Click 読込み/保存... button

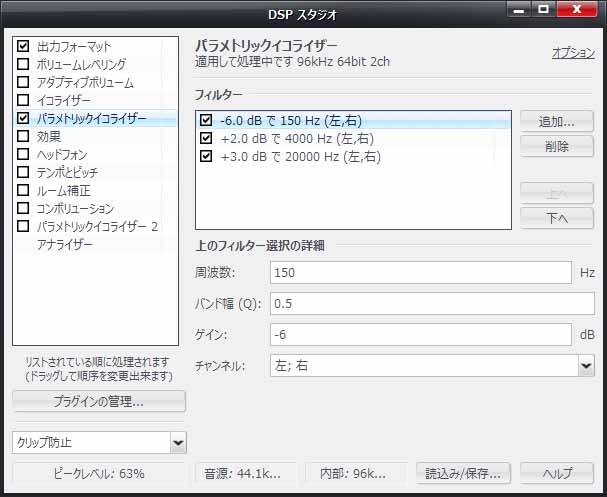[463, 473]
